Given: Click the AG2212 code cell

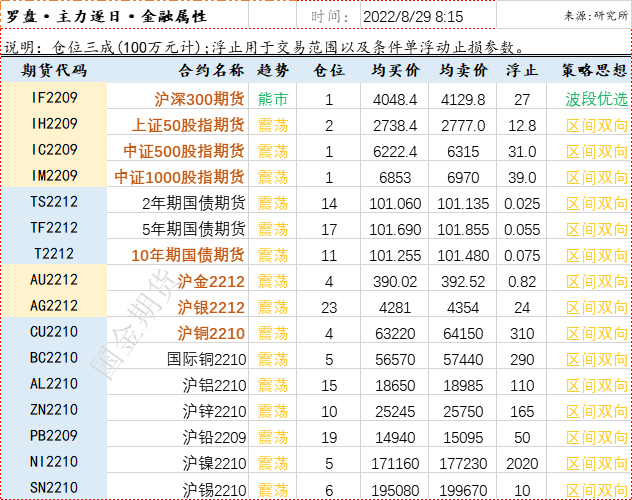Looking at the screenshot, I should (x=54, y=305).
